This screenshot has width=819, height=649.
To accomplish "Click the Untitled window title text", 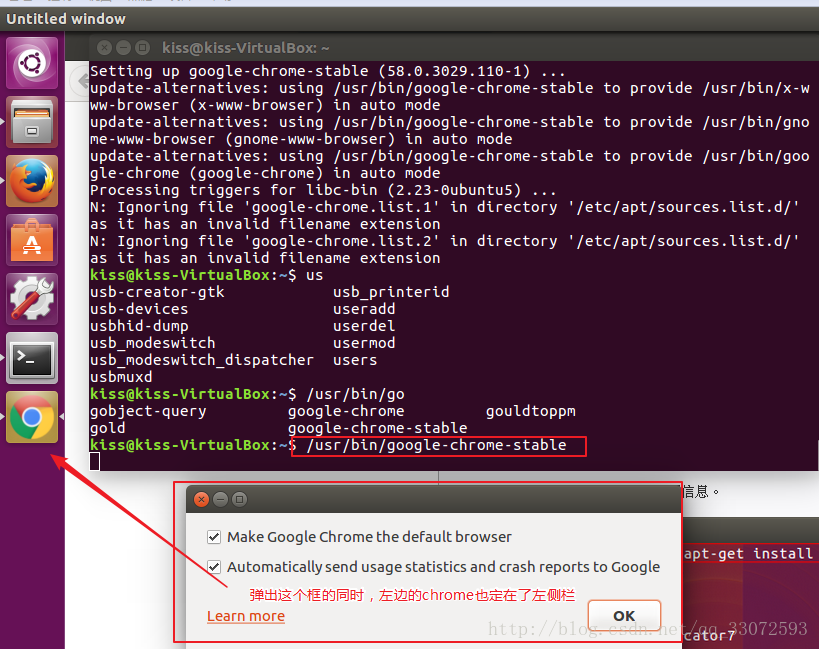I will pos(66,19).
